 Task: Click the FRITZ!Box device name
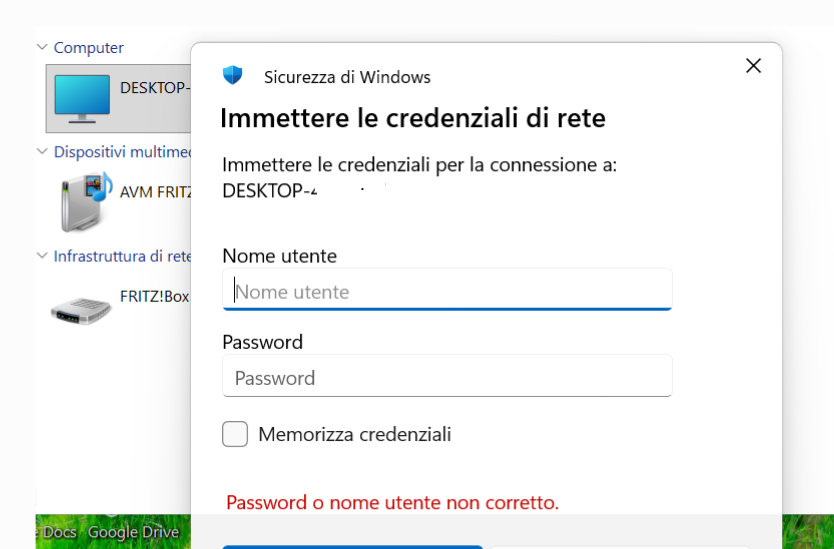155,296
